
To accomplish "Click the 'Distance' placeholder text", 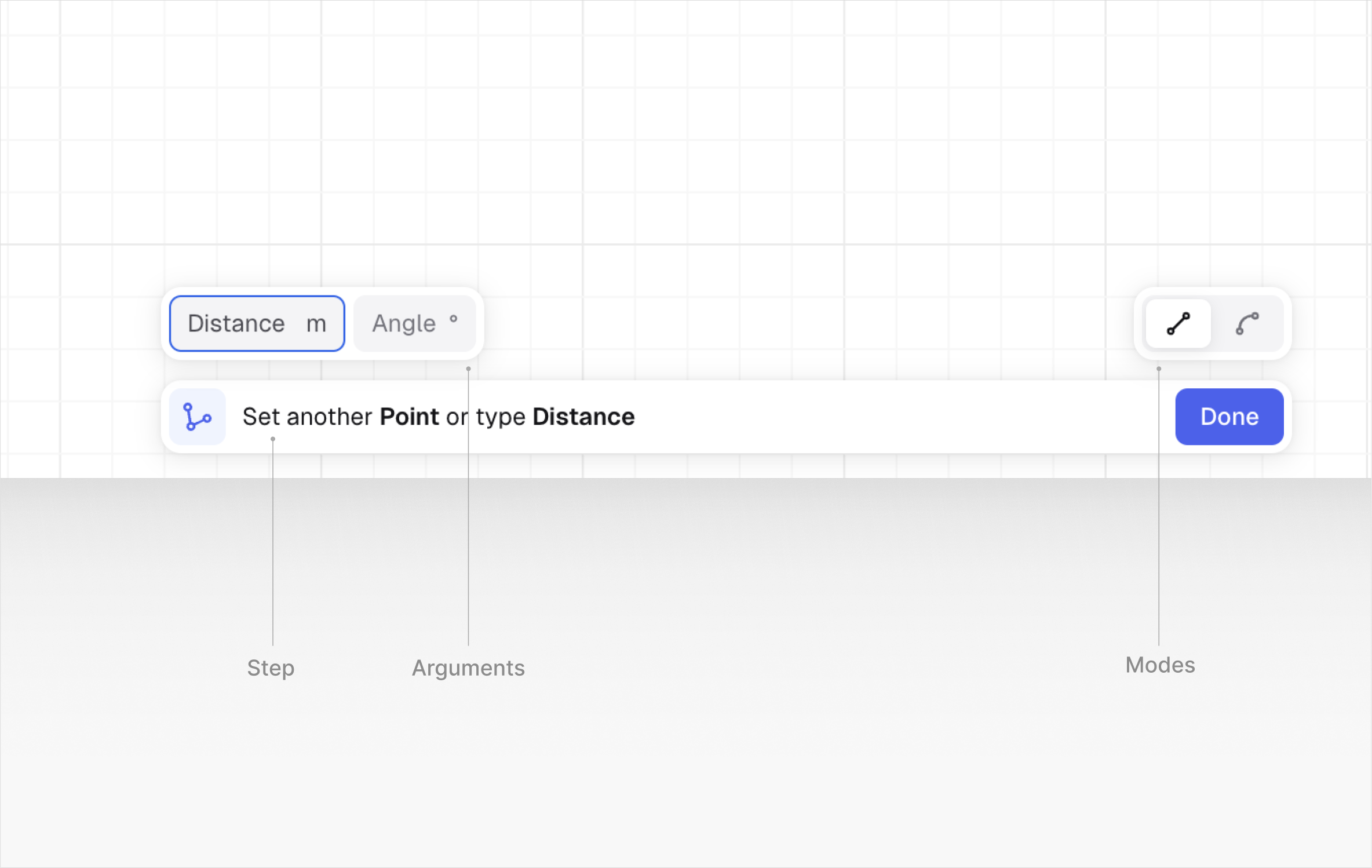I will coord(236,323).
